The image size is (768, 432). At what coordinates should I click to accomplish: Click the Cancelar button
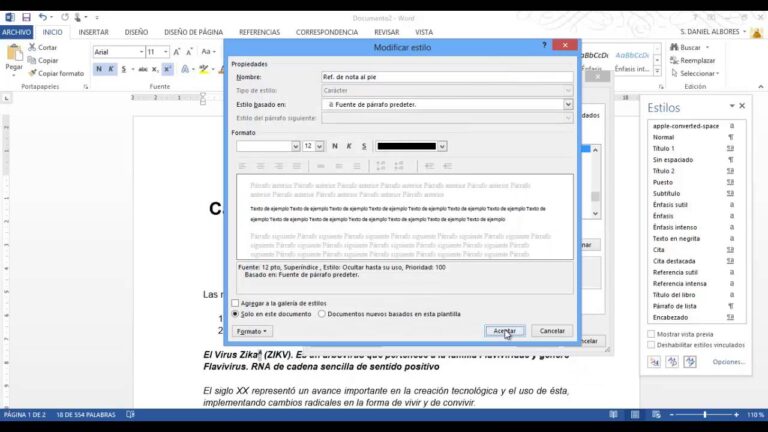(552, 331)
